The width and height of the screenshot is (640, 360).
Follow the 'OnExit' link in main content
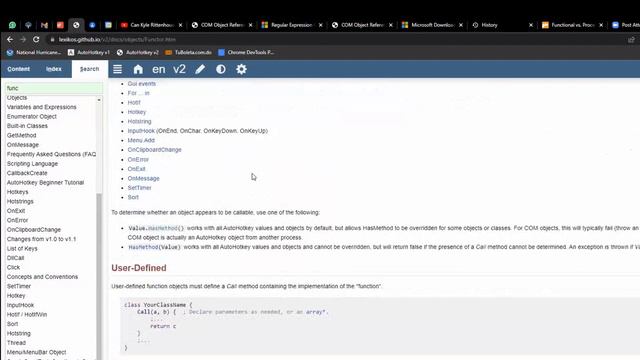point(136,169)
